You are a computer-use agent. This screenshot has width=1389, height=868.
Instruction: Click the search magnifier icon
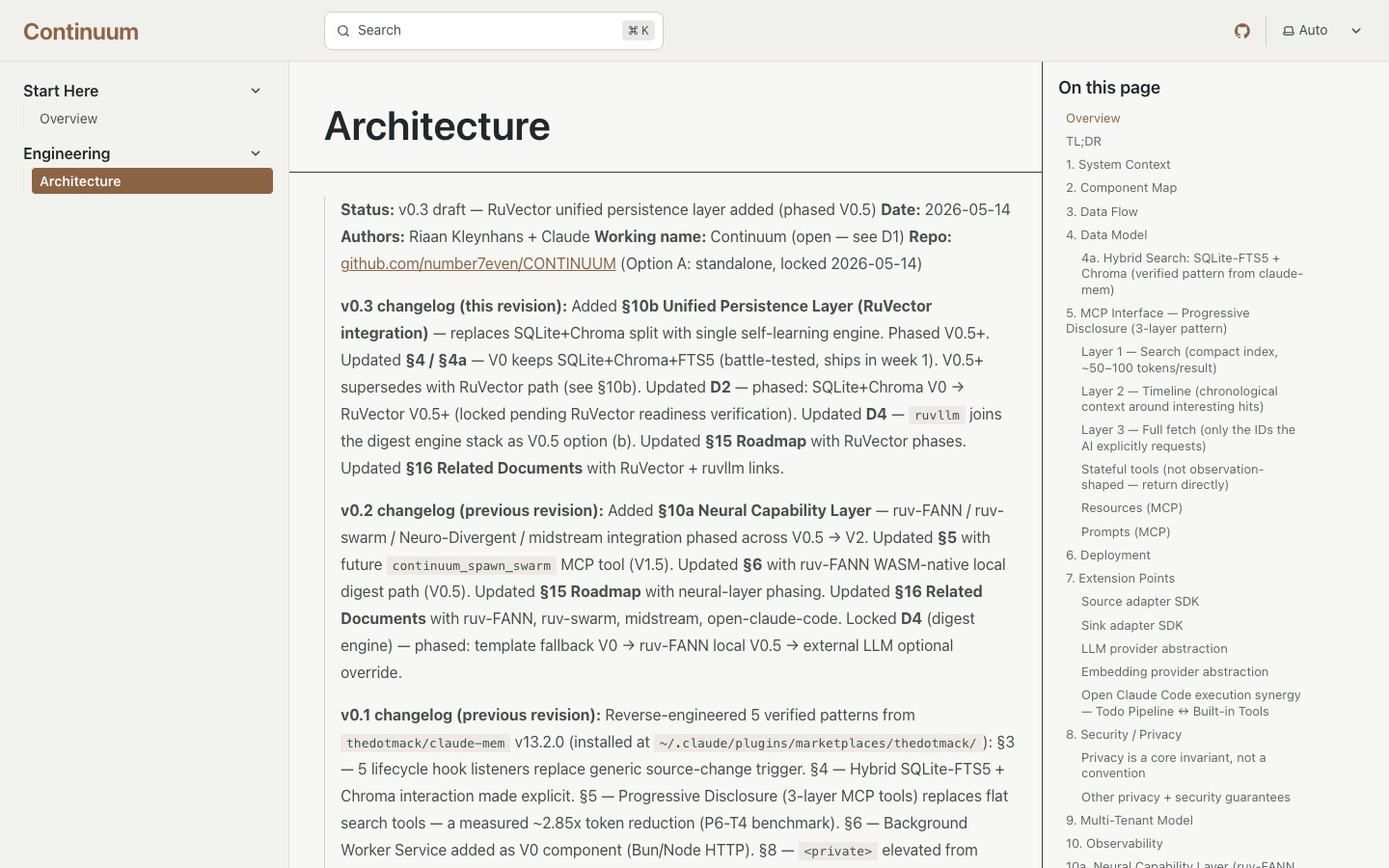point(342,31)
